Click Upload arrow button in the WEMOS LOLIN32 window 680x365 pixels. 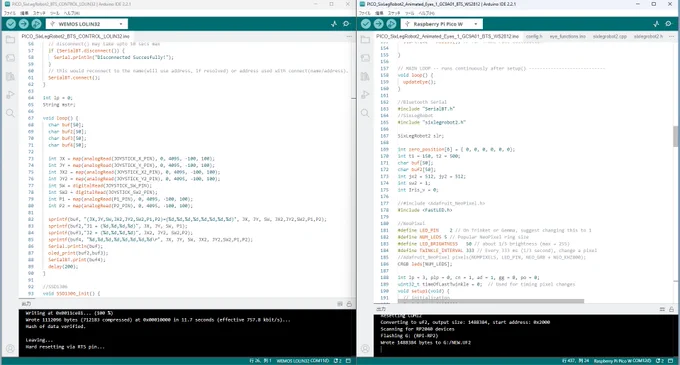(x=24, y=24)
